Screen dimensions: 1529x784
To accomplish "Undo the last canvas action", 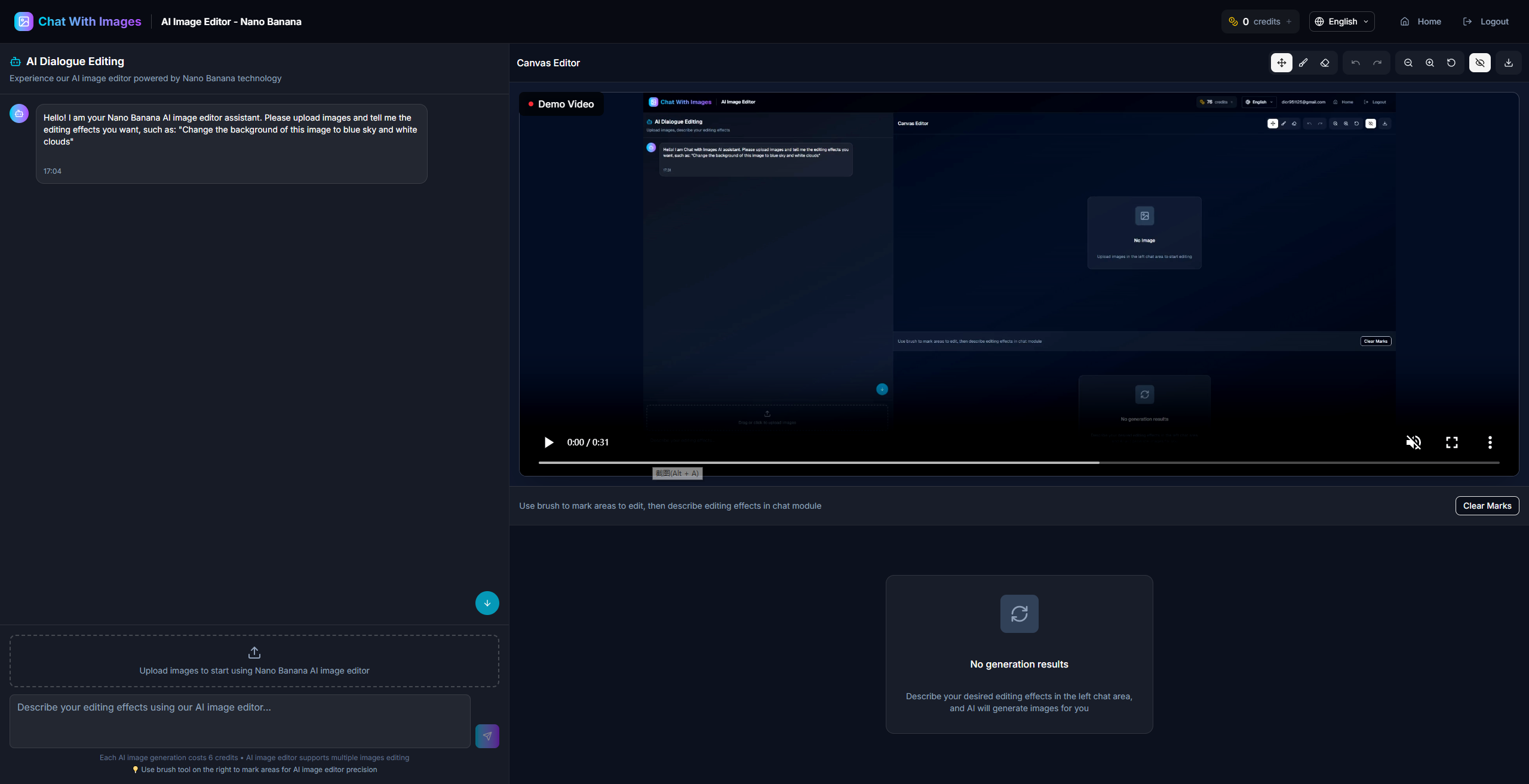I will coord(1356,63).
